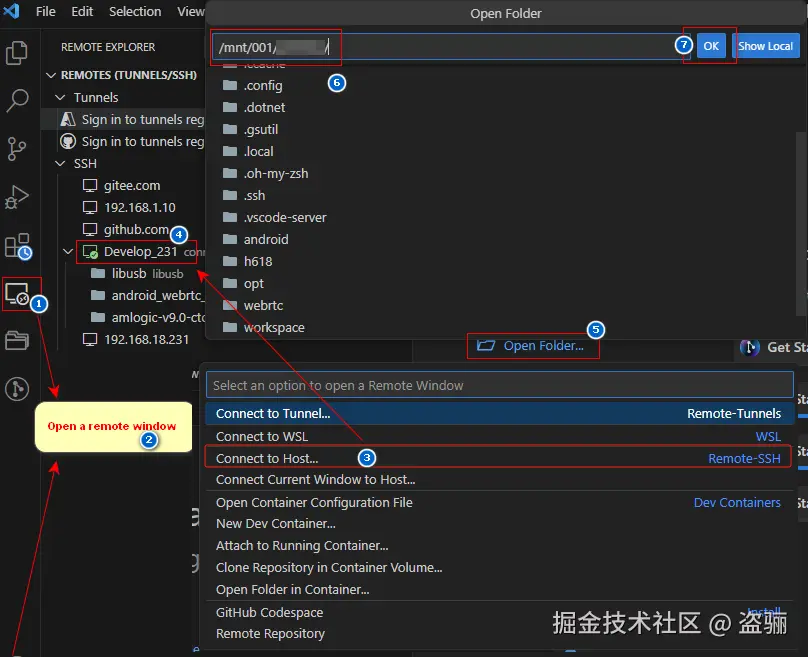Click the VS Code logo icon

click(11, 11)
